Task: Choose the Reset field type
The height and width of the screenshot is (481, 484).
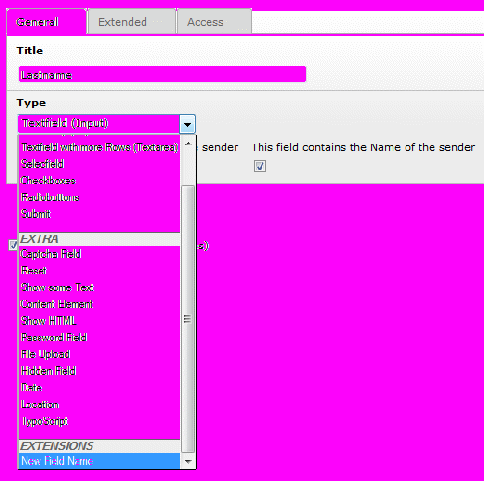Action: (x=99, y=271)
